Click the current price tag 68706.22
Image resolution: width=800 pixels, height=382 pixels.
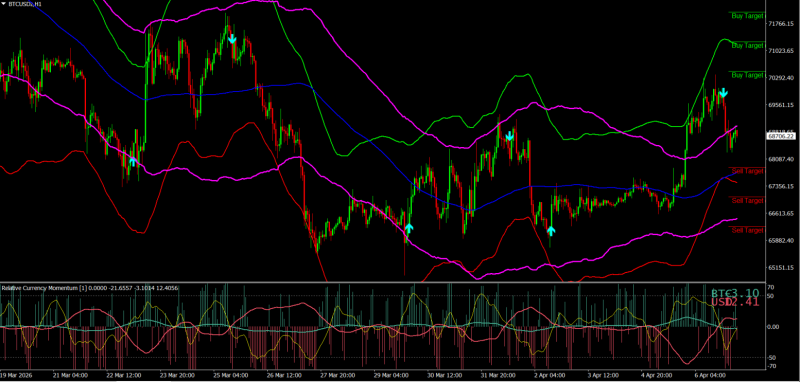781,136
